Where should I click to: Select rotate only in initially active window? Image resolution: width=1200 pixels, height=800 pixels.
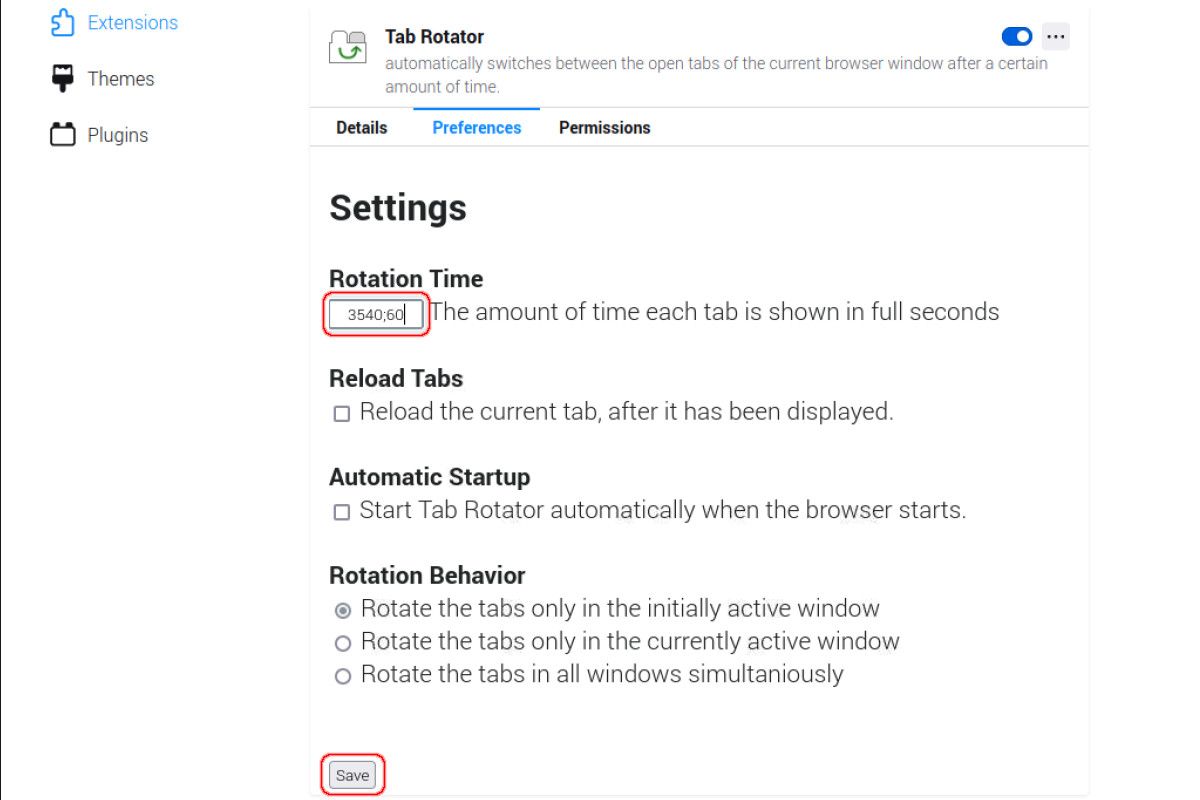pyautogui.click(x=343, y=610)
